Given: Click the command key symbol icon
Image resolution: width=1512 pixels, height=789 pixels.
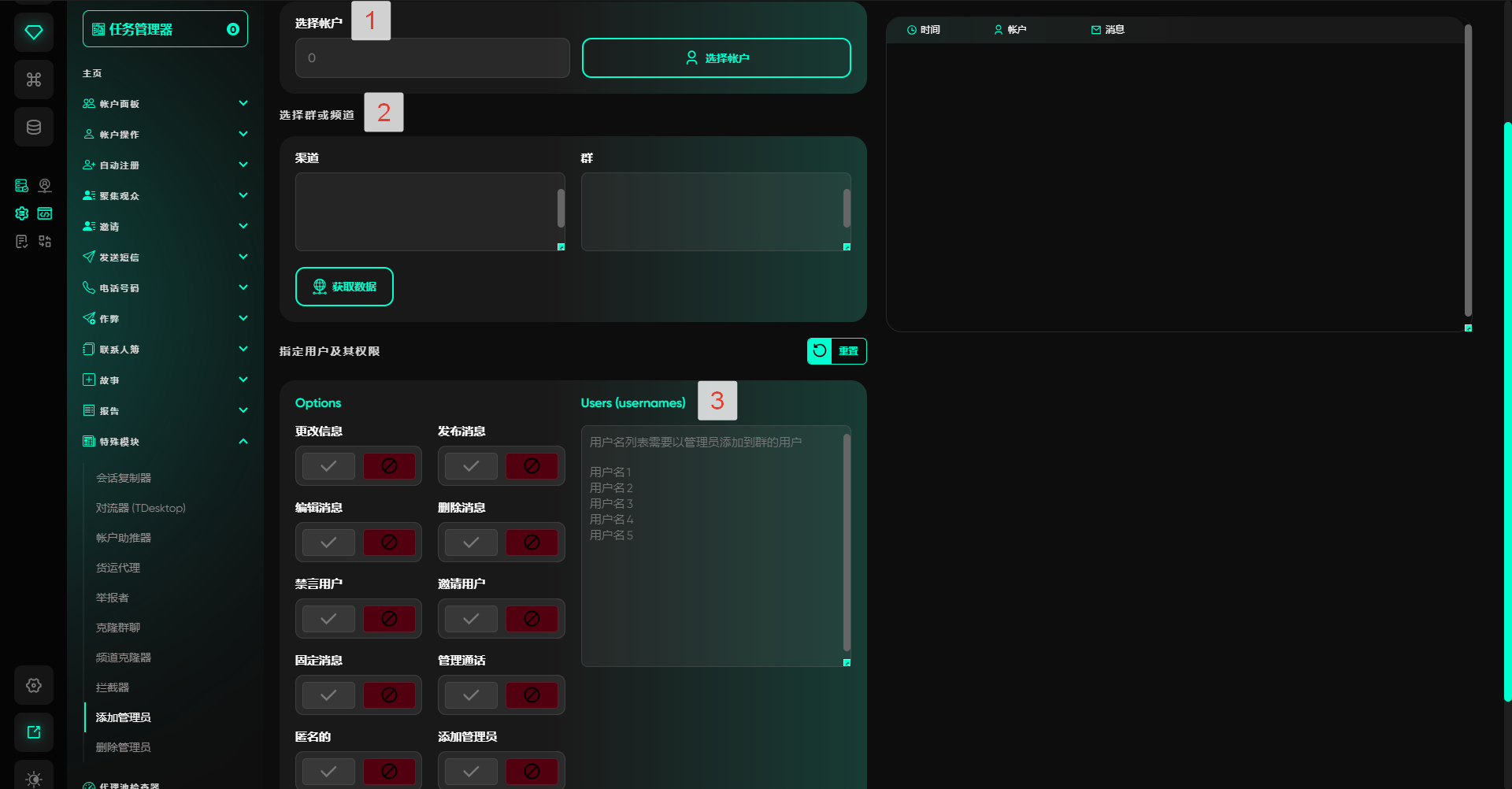Looking at the screenshot, I should [x=34, y=80].
